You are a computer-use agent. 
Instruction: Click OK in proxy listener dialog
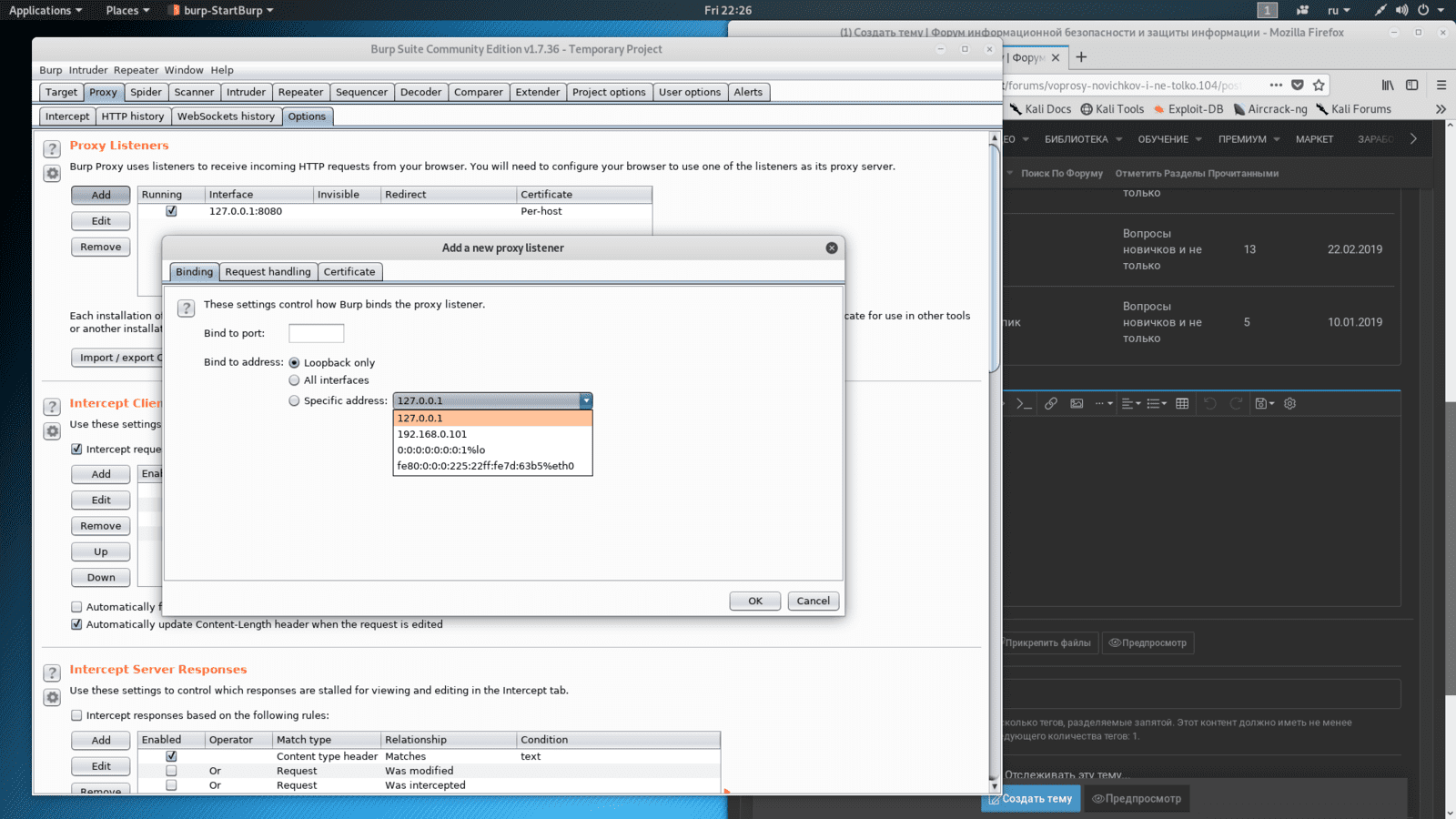(755, 601)
